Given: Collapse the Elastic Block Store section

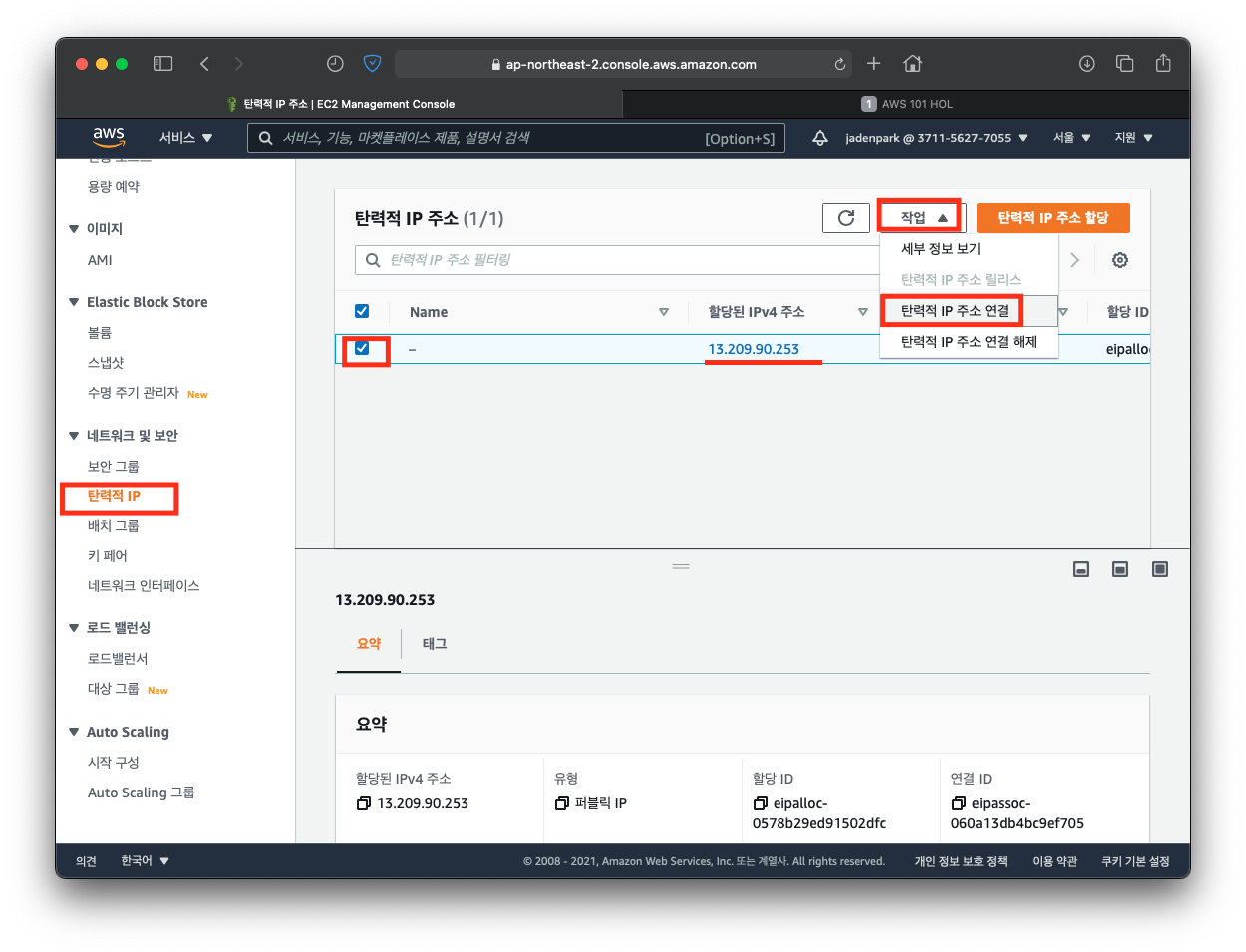Looking at the screenshot, I should pos(74,302).
